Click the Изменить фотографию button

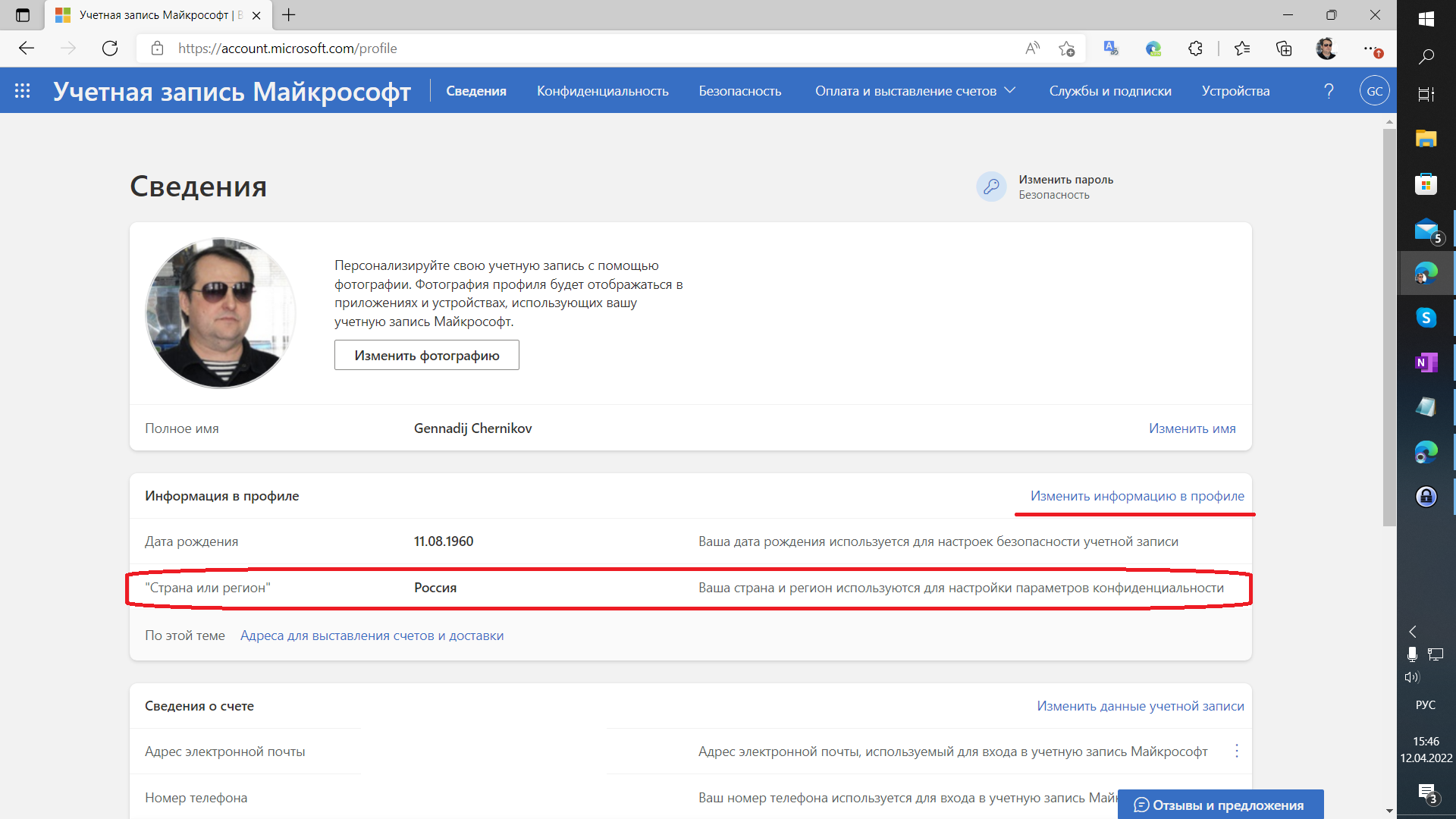point(427,355)
